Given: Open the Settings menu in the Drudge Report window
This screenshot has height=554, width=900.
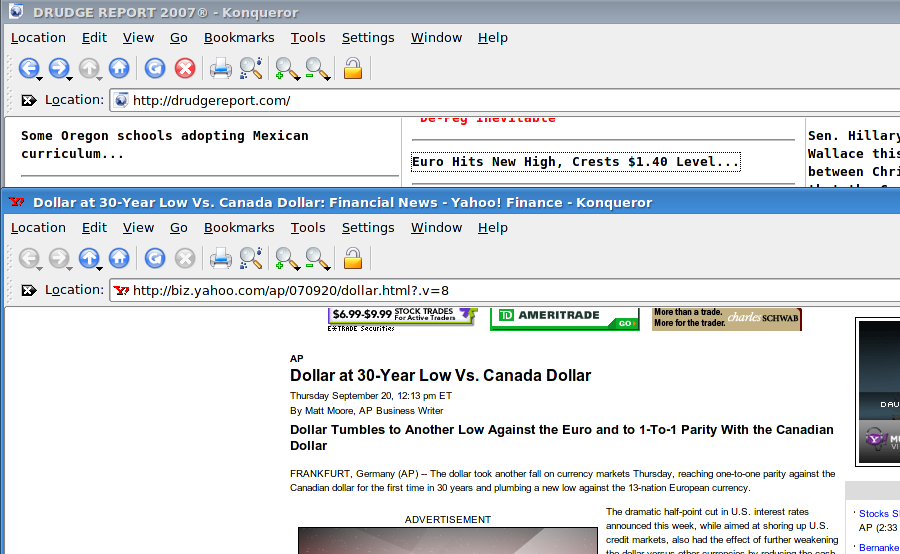Looking at the screenshot, I should pyautogui.click(x=368, y=38).
